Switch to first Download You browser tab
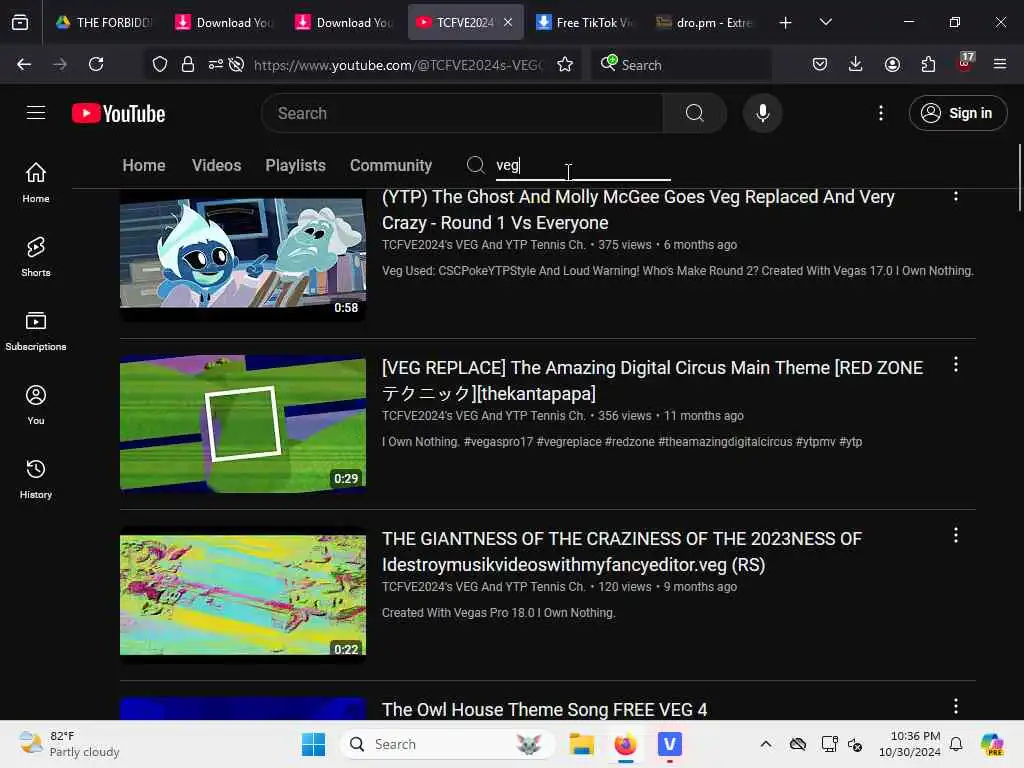Screen dimensions: 1024x768 coord(223,22)
